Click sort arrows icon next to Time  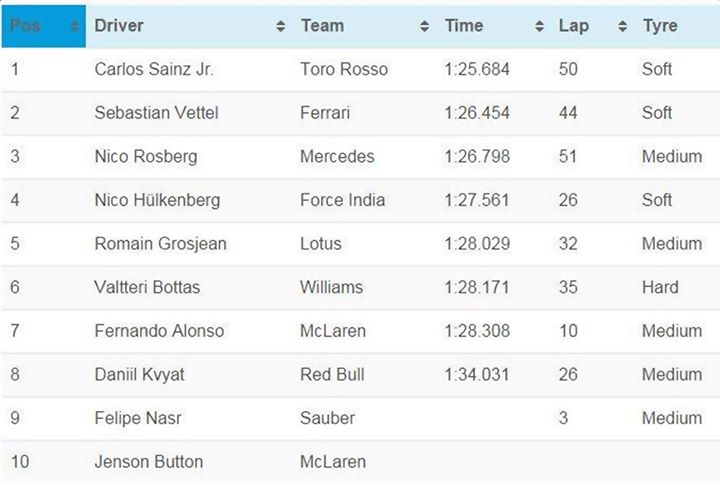[x=540, y=27]
